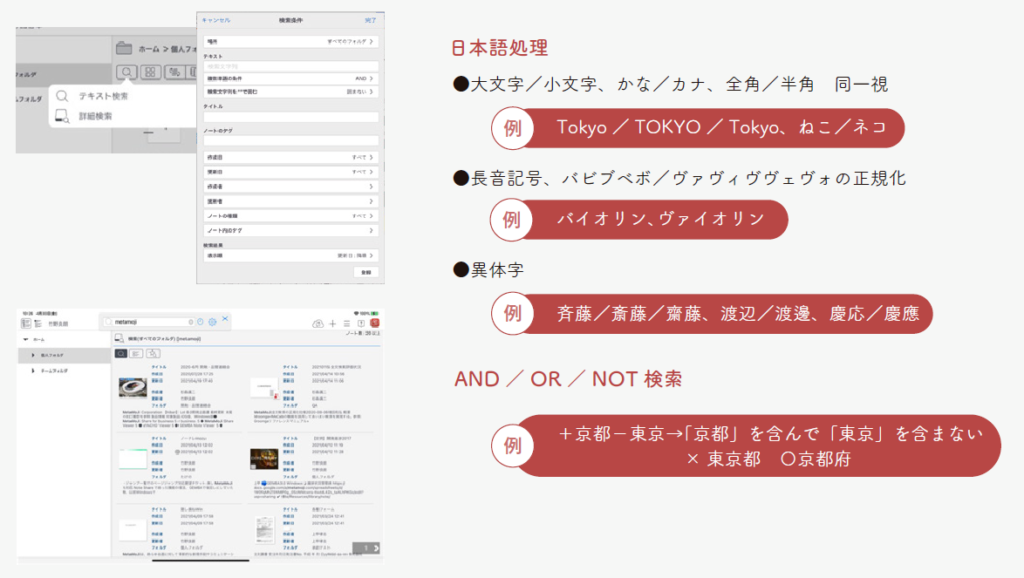
Task: Click the plus icon to add note
Action: pos(333,323)
